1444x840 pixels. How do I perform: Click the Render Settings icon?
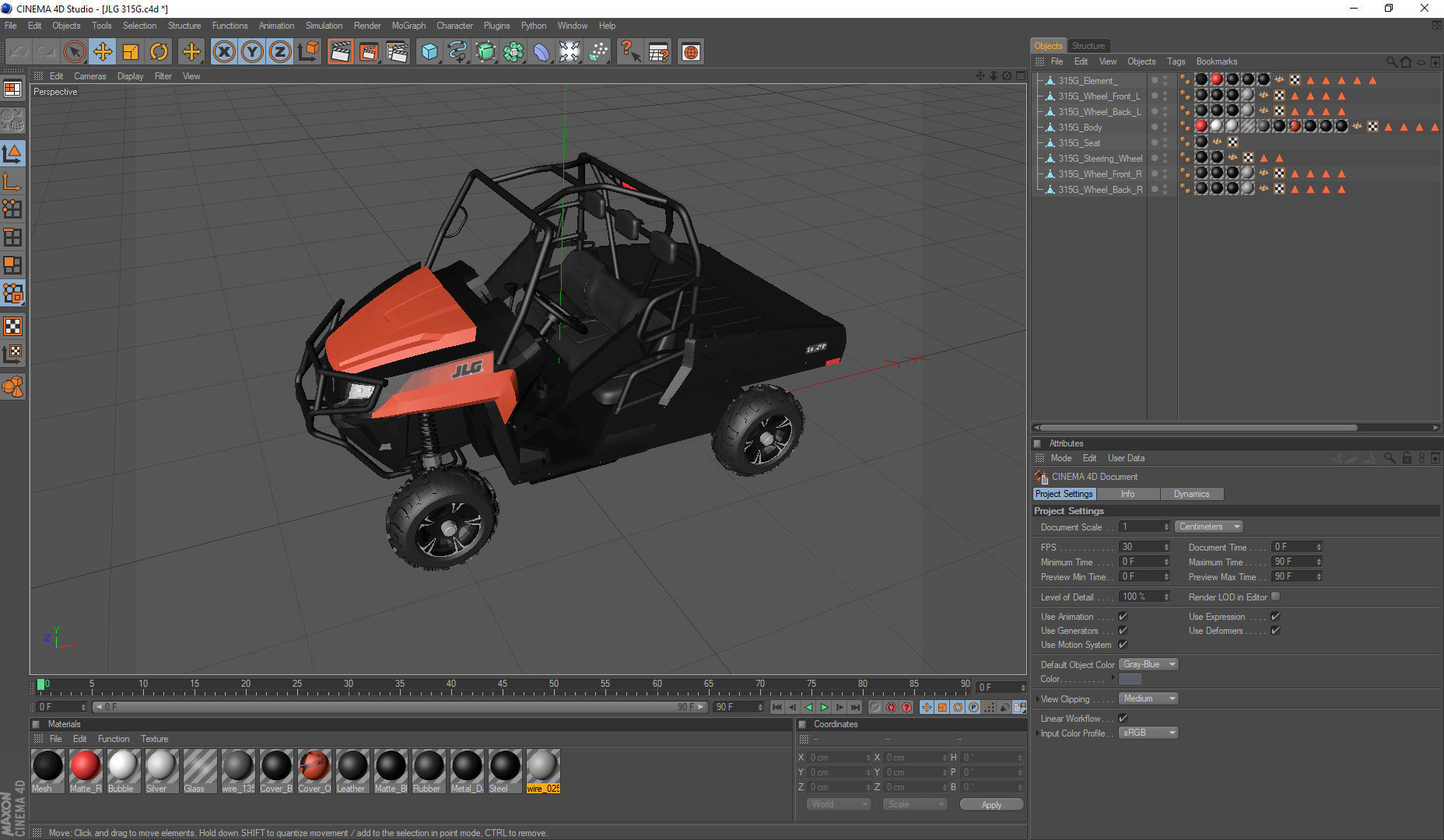[x=398, y=51]
